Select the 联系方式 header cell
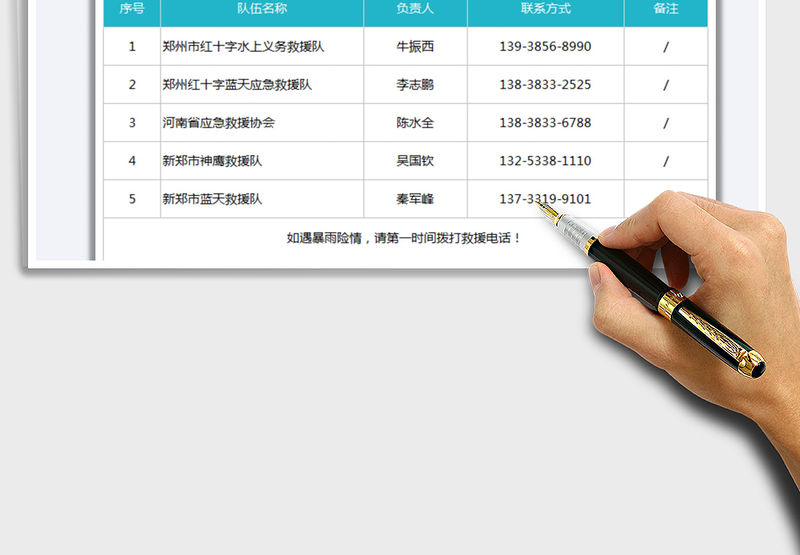This screenshot has width=800, height=555. pyautogui.click(x=545, y=9)
